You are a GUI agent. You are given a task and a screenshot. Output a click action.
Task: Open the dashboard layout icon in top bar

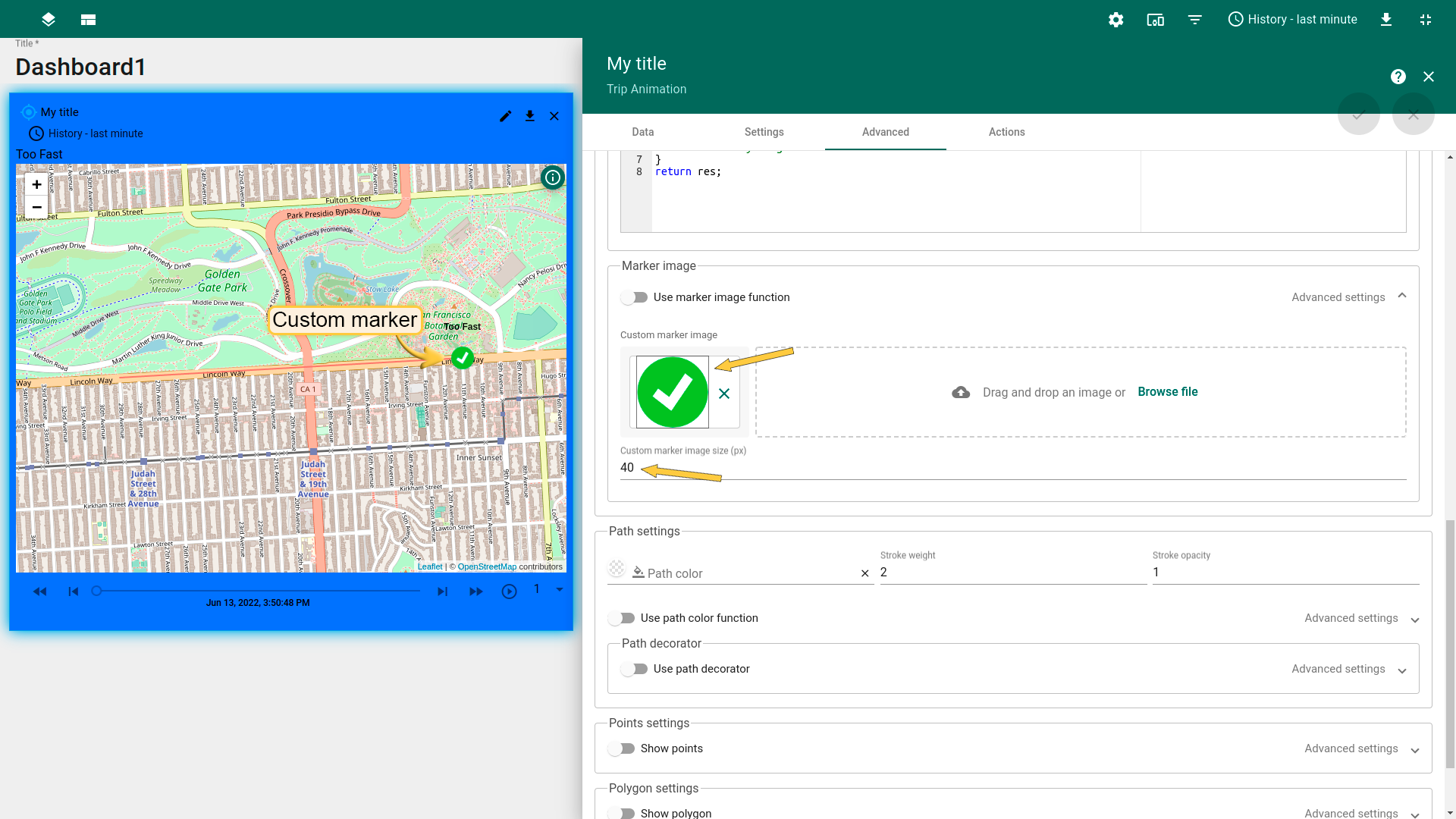pyautogui.click(x=88, y=20)
